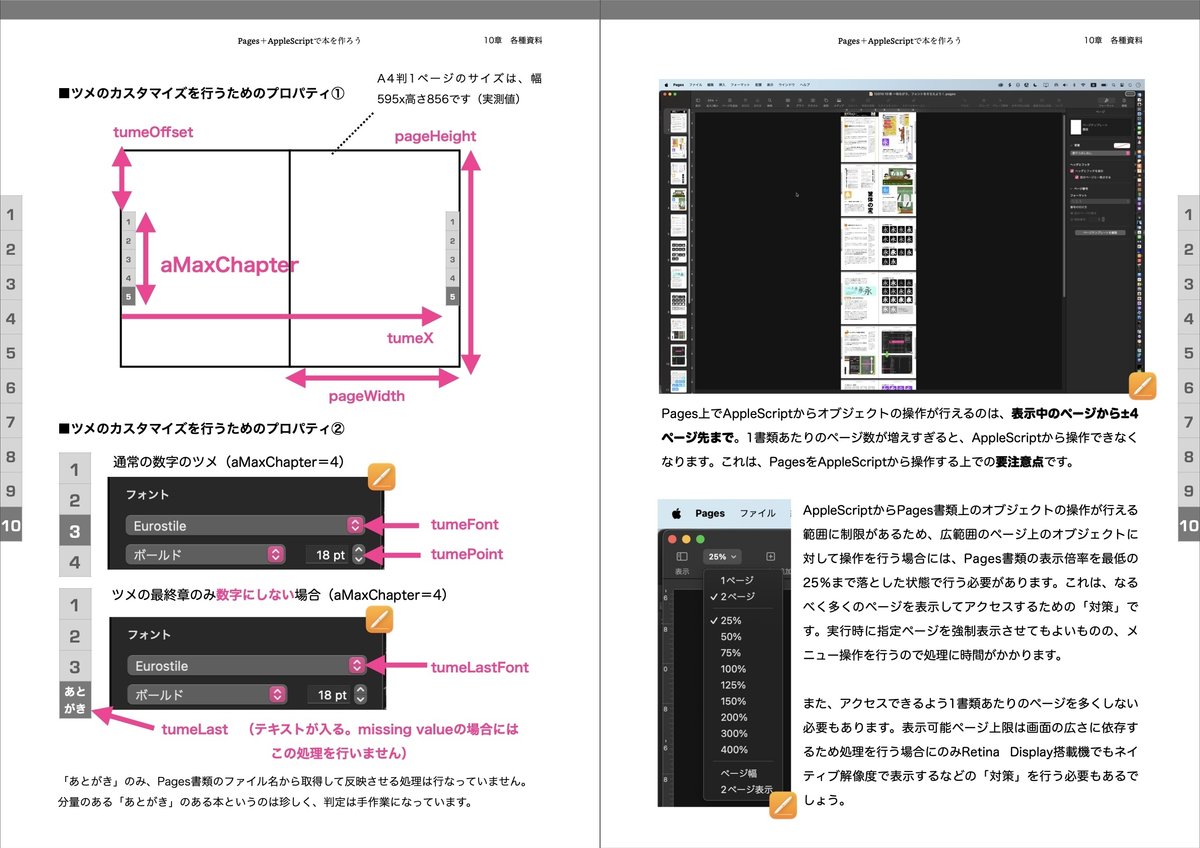The width and height of the screenshot is (1200, 848).
Task: Click the Spotlight search icon in the menu bar
Action: pyautogui.click(x=1113, y=84)
